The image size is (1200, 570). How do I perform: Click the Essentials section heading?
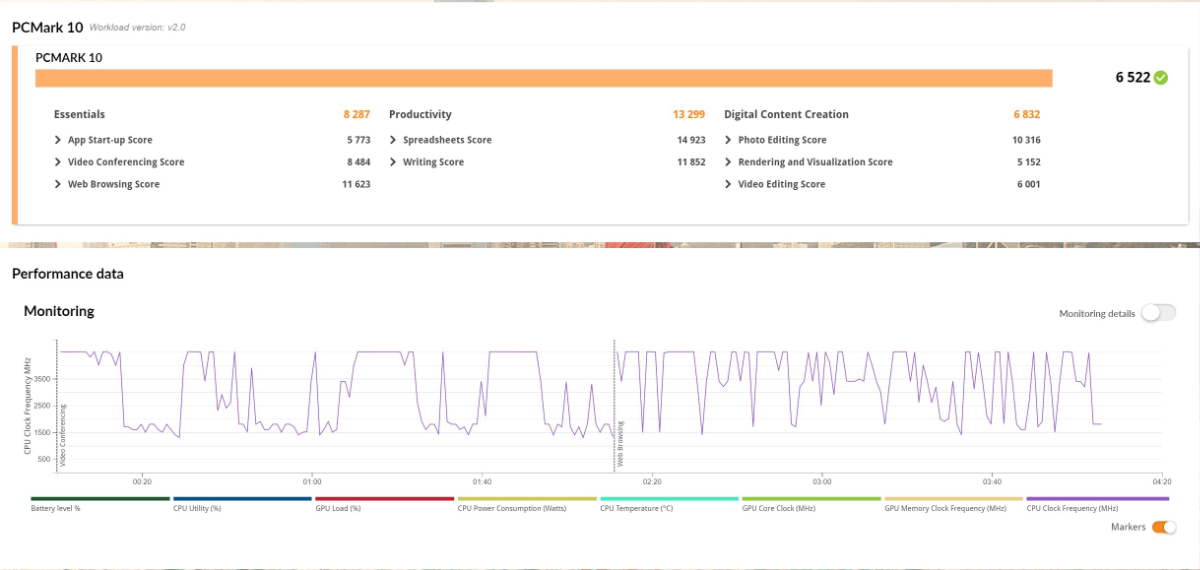(x=79, y=114)
